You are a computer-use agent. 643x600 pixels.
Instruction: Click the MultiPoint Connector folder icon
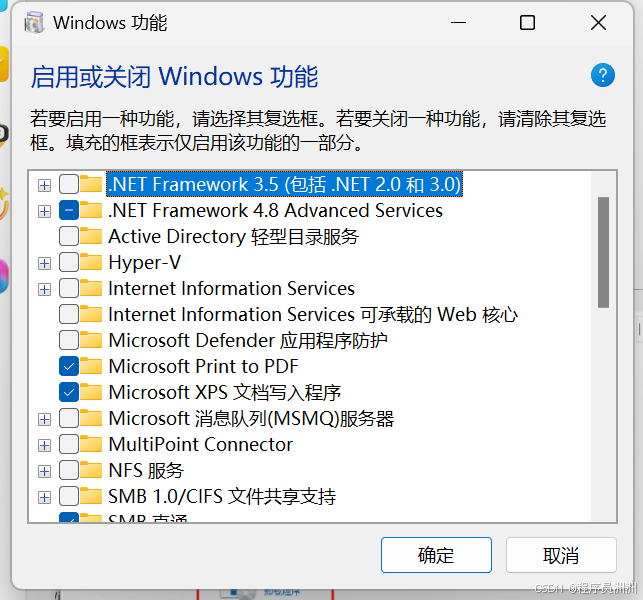[92, 445]
